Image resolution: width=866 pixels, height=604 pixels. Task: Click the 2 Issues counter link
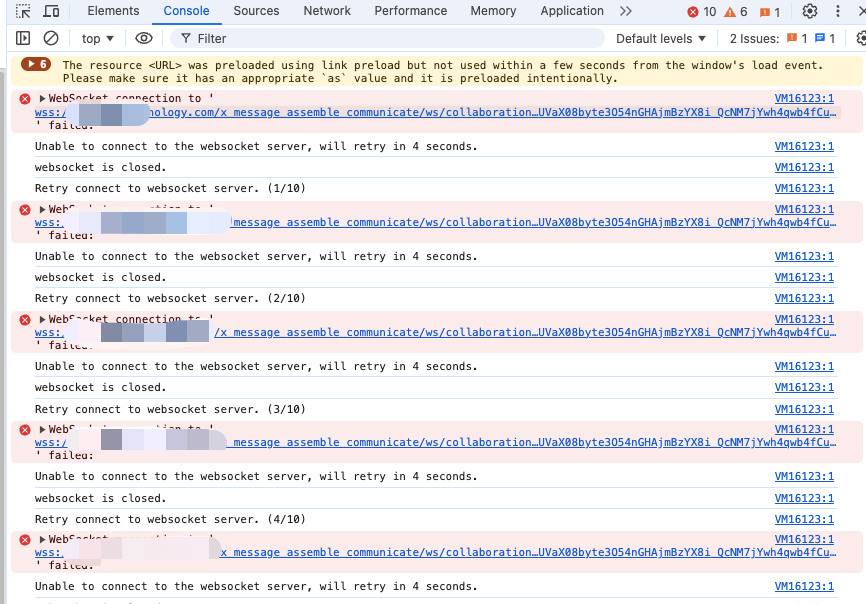tap(782, 38)
